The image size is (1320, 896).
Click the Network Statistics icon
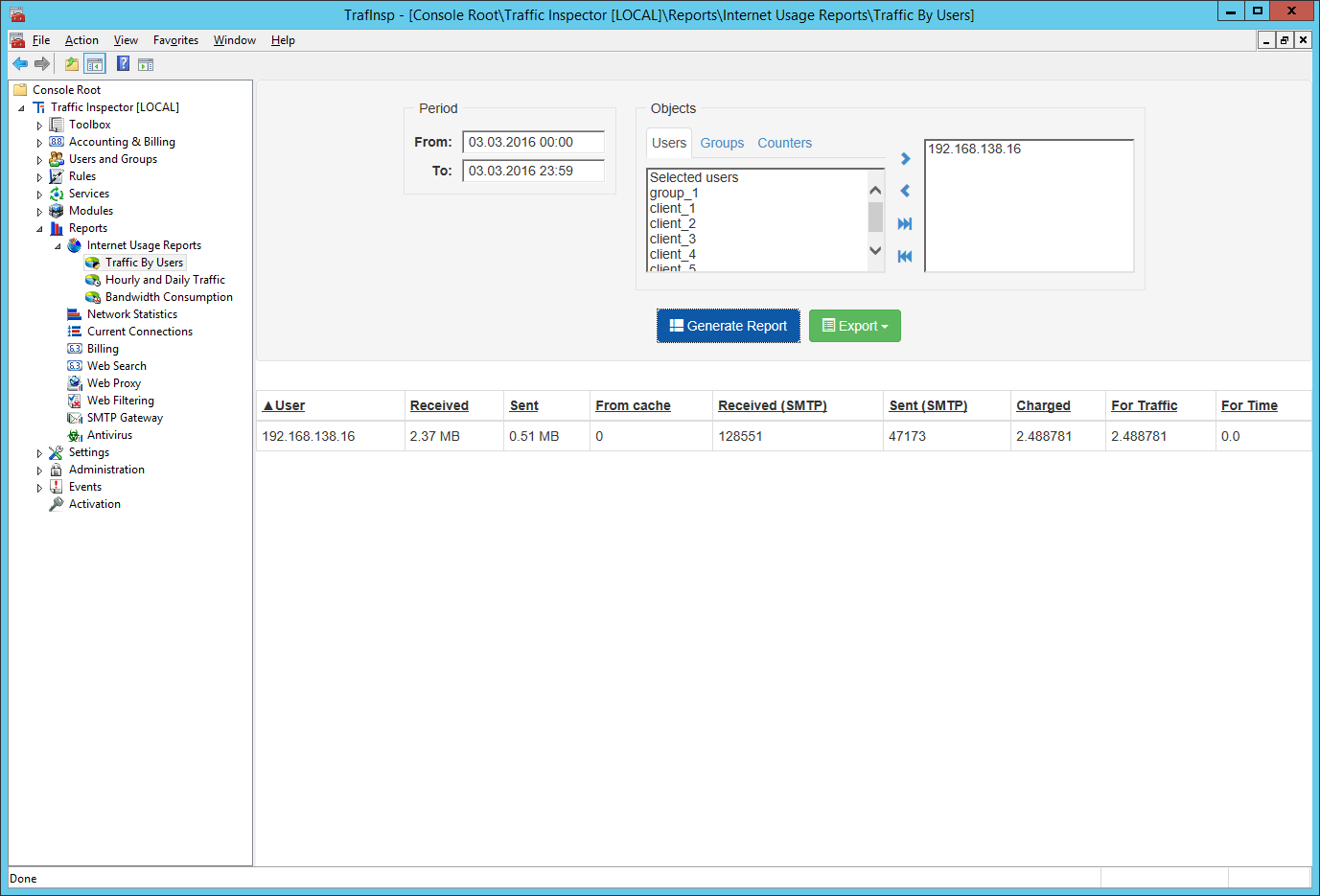pyautogui.click(x=75, y=314)
